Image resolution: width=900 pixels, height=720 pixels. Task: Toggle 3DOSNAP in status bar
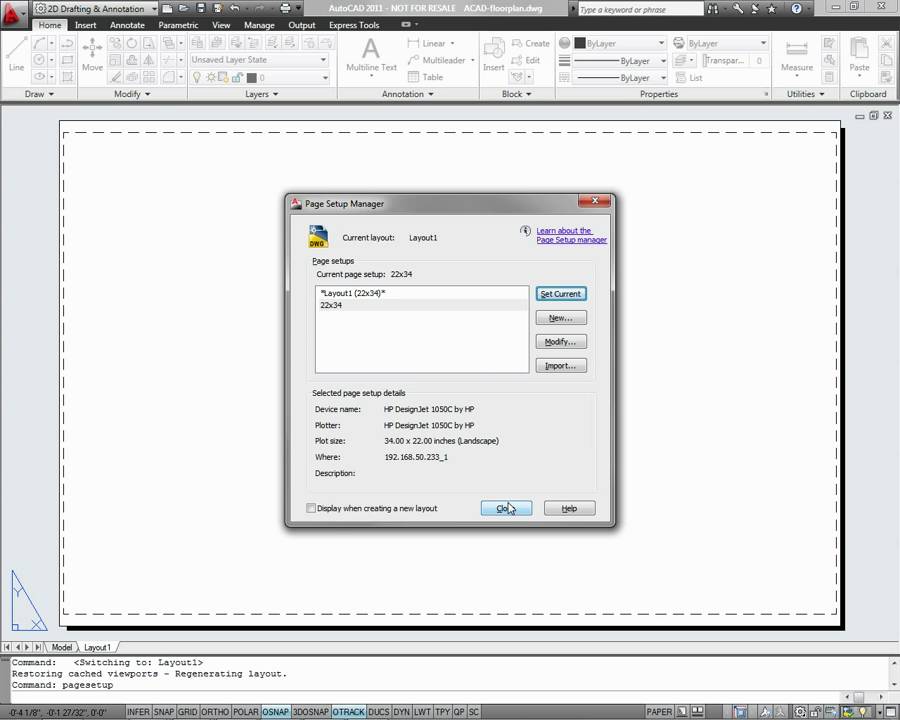pos(311,712)
